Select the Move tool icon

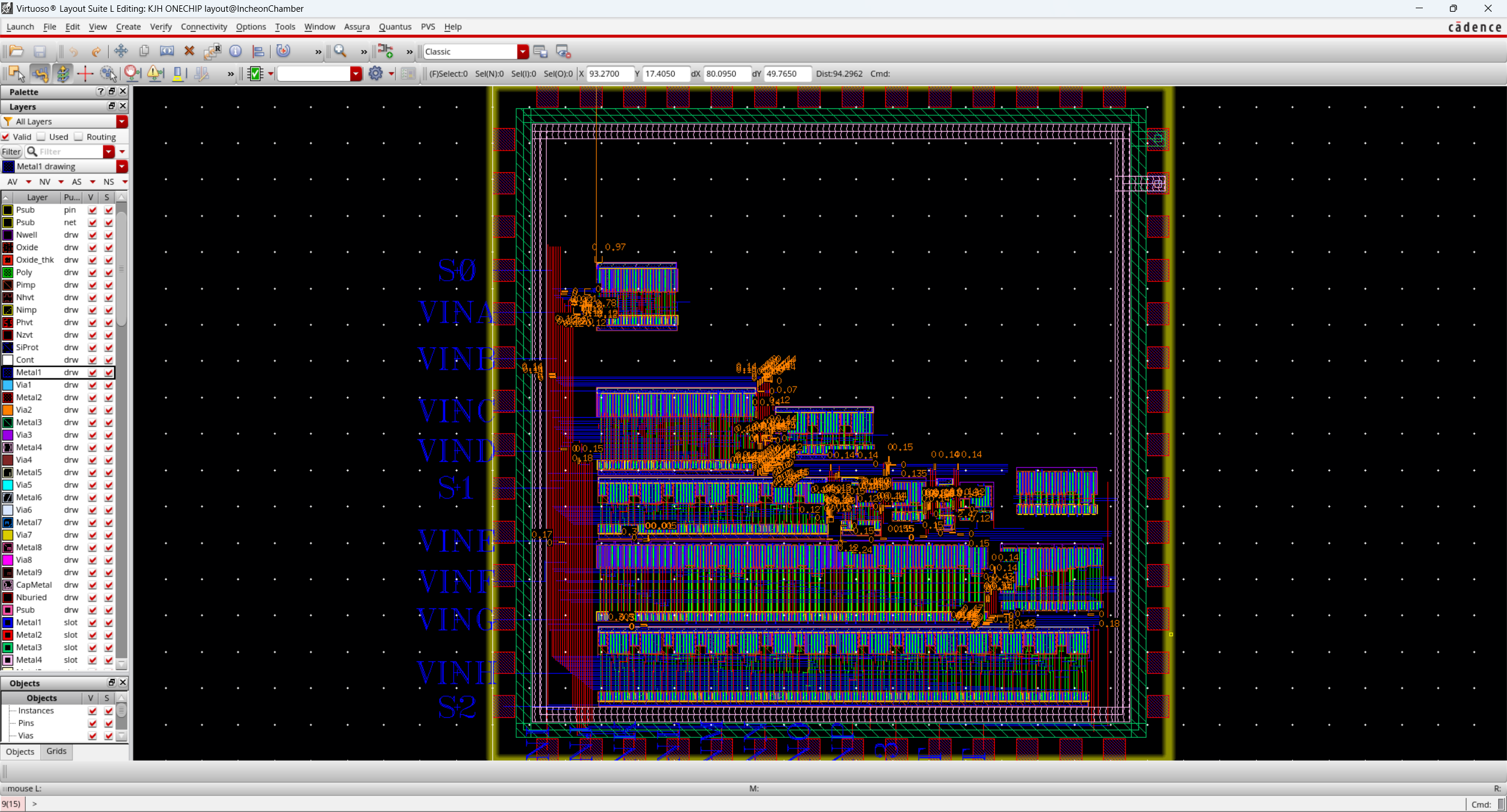[x=121, y=51]
